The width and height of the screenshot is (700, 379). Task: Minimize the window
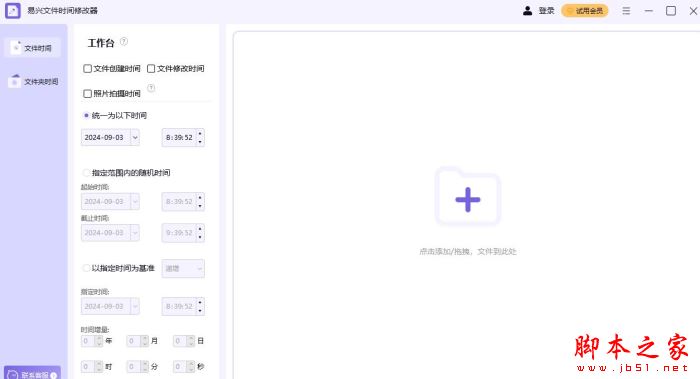point(649,11)
